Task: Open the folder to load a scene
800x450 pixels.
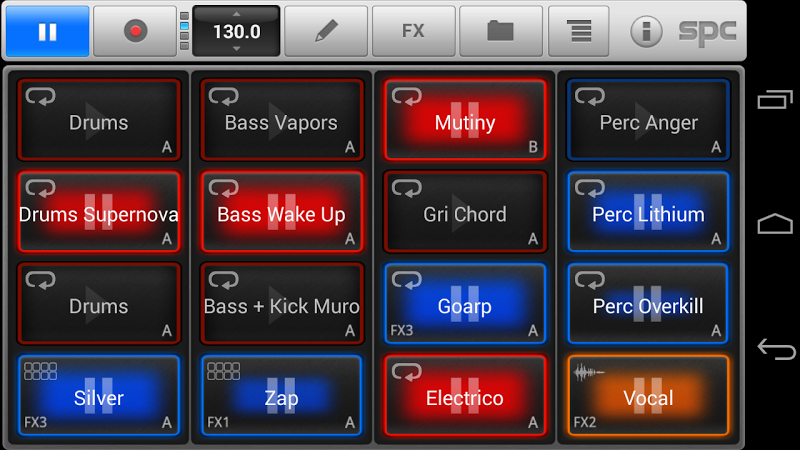Action: (501, 31)
